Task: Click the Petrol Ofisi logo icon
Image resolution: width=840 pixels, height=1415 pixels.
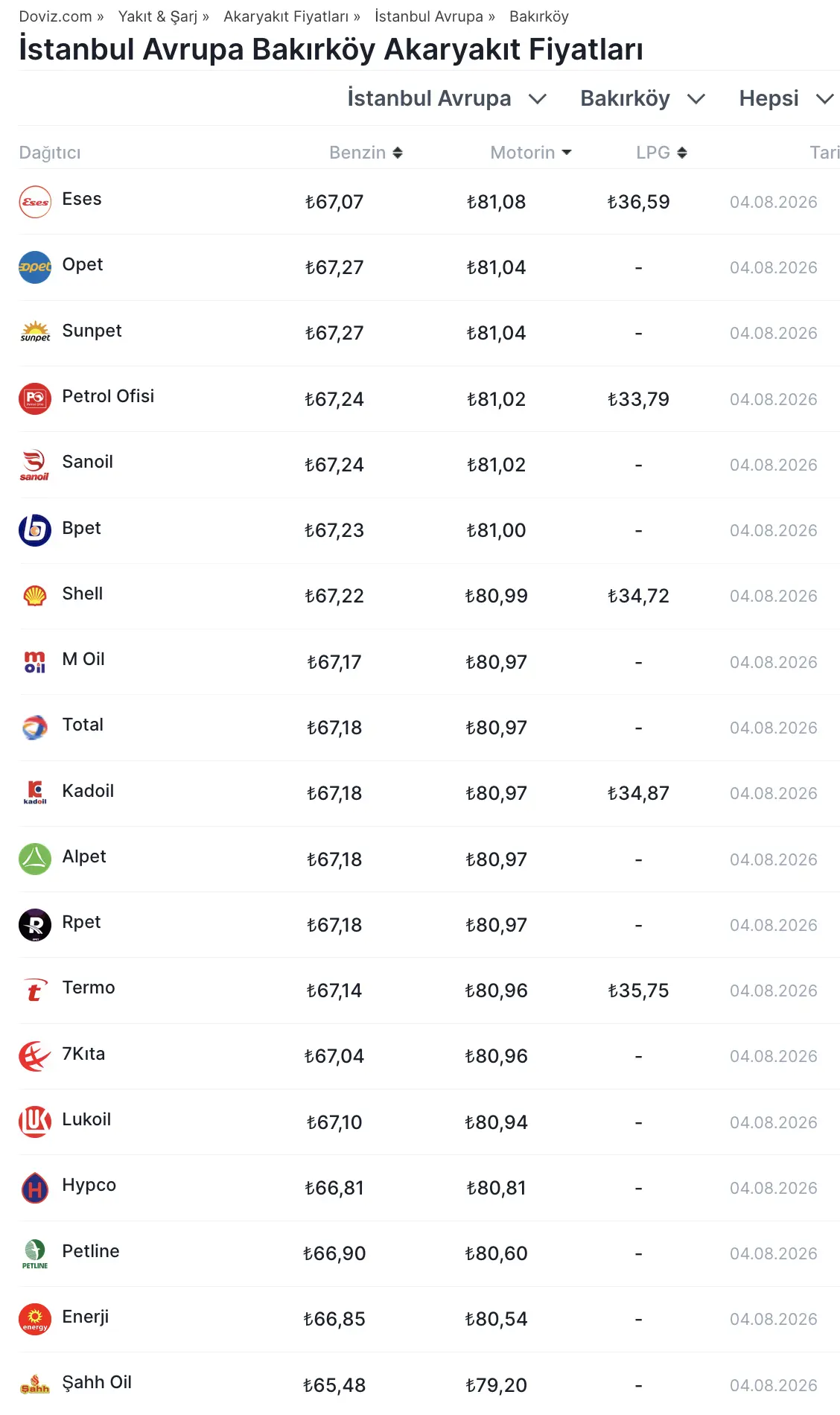Action: [35, 398]
